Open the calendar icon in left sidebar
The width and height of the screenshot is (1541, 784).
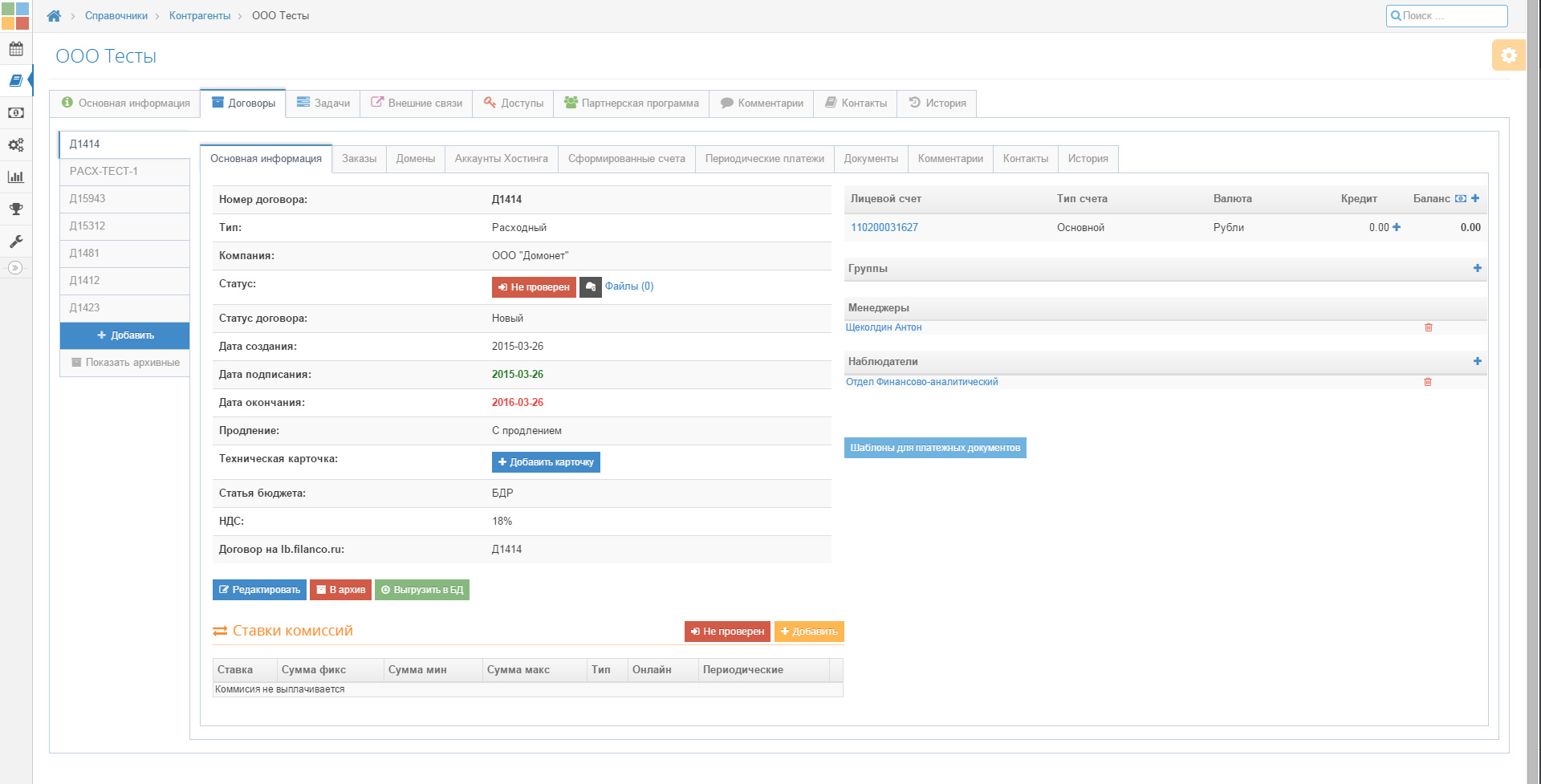16,49
